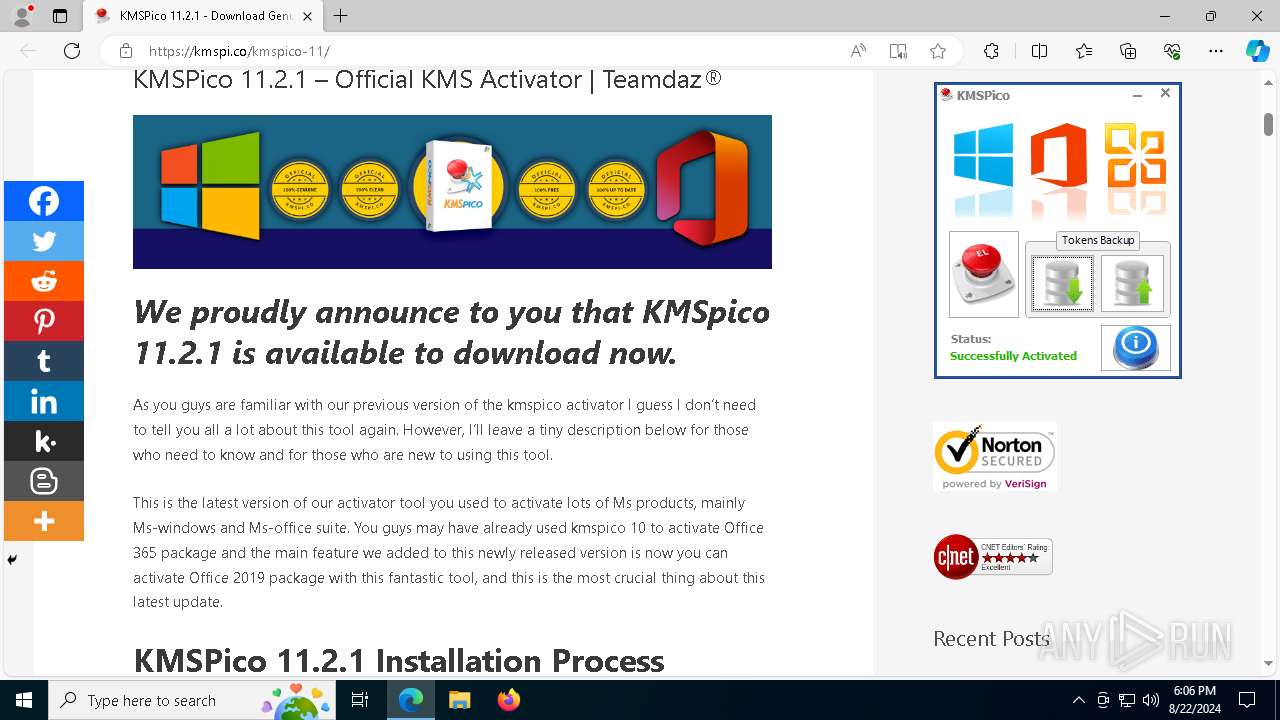Hide the social share sidebar arrow

pos(12,560)
